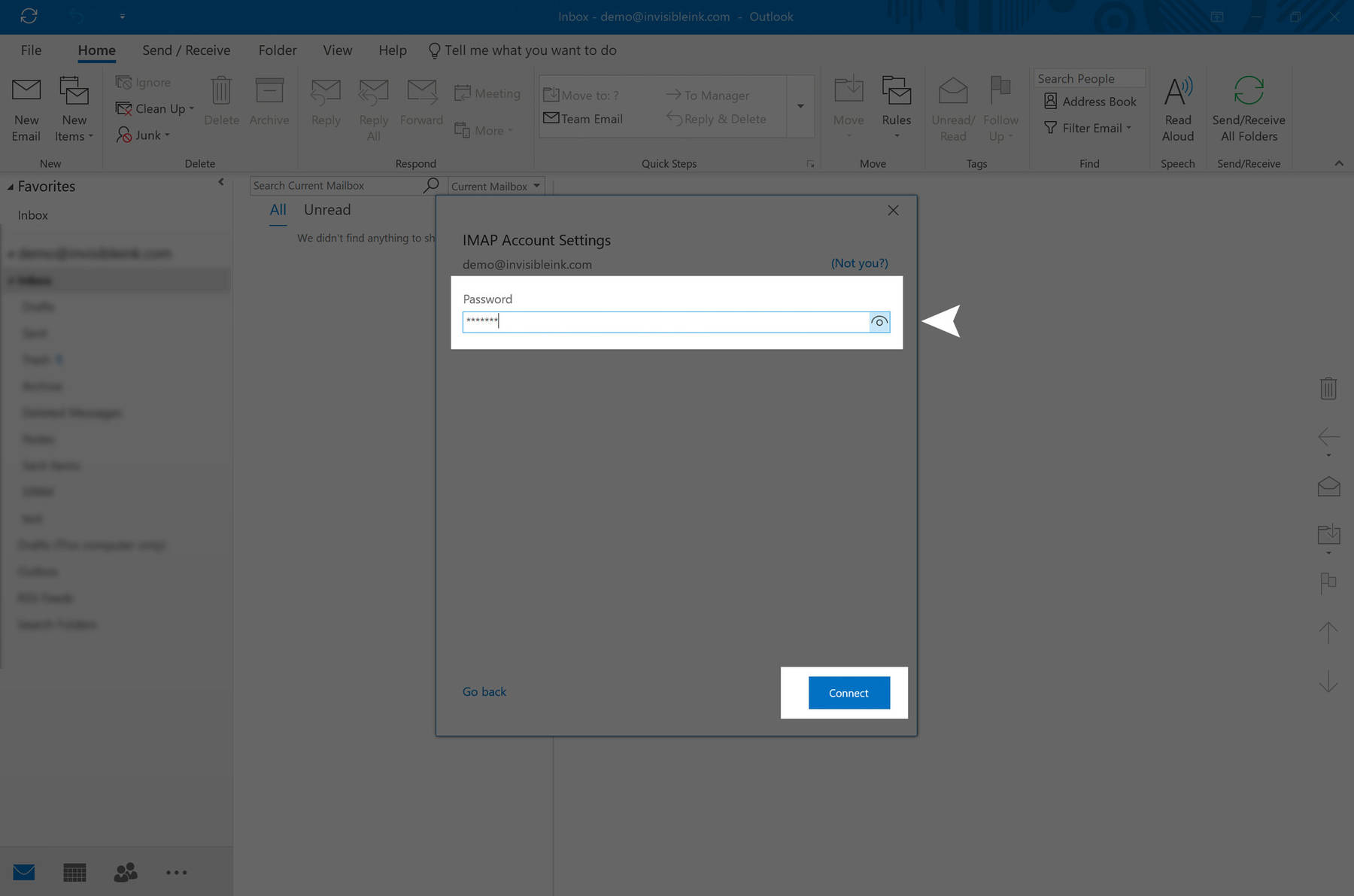Open the Address Book

point(1090,101)
